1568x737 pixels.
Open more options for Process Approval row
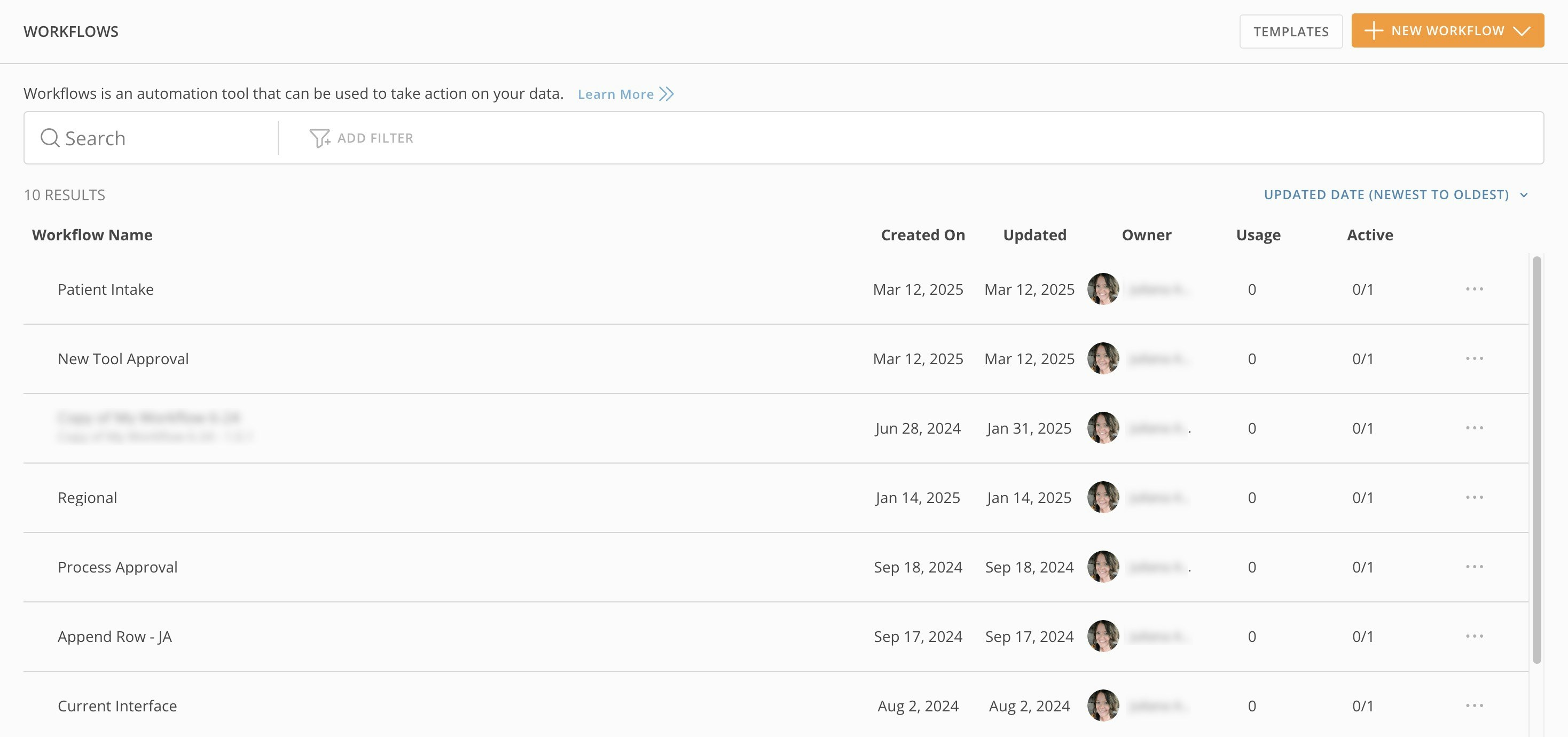1473,567
